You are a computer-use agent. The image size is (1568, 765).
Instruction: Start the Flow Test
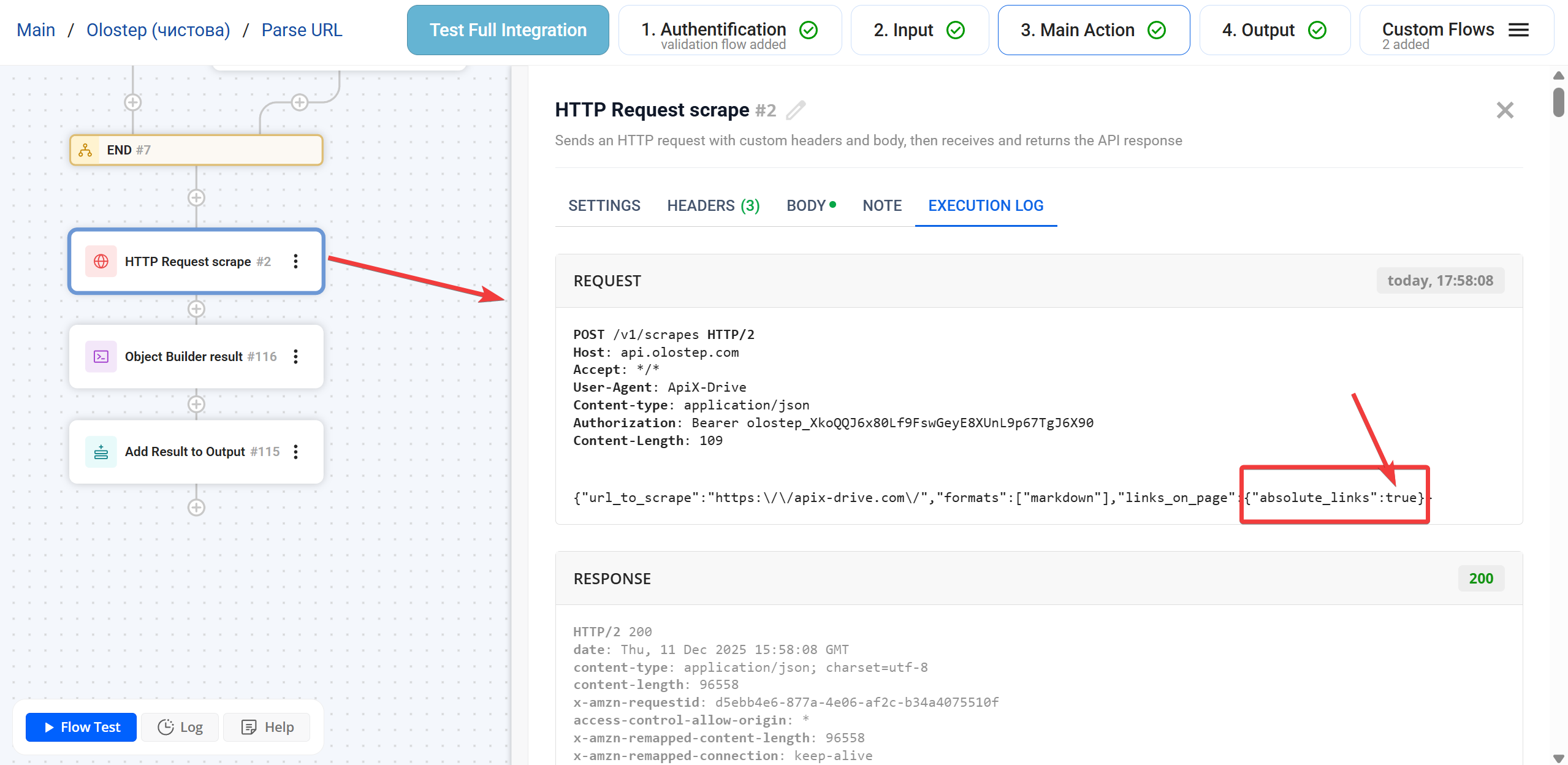click(80, 727)
